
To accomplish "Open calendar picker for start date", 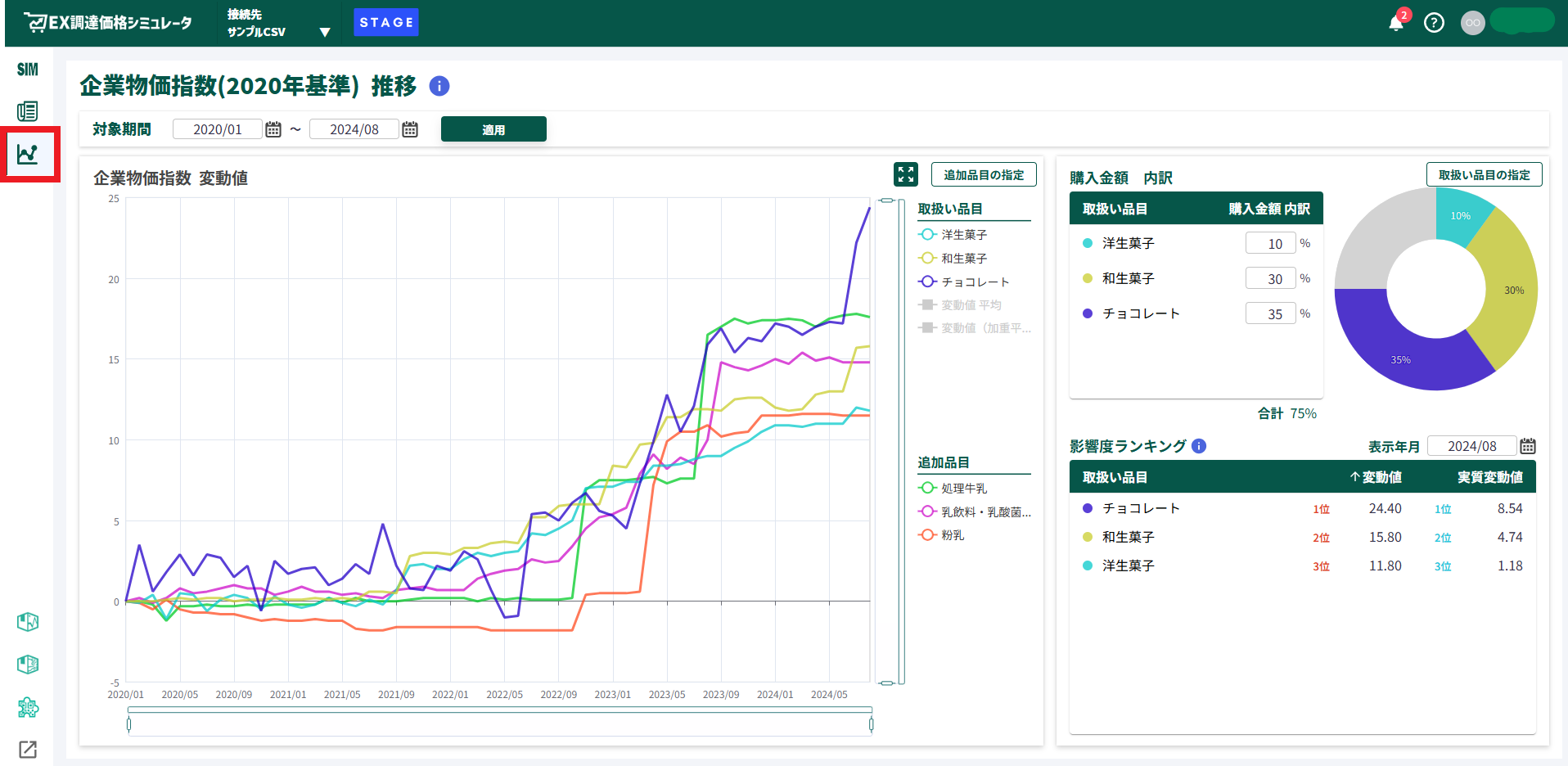I will click(273, 129).
